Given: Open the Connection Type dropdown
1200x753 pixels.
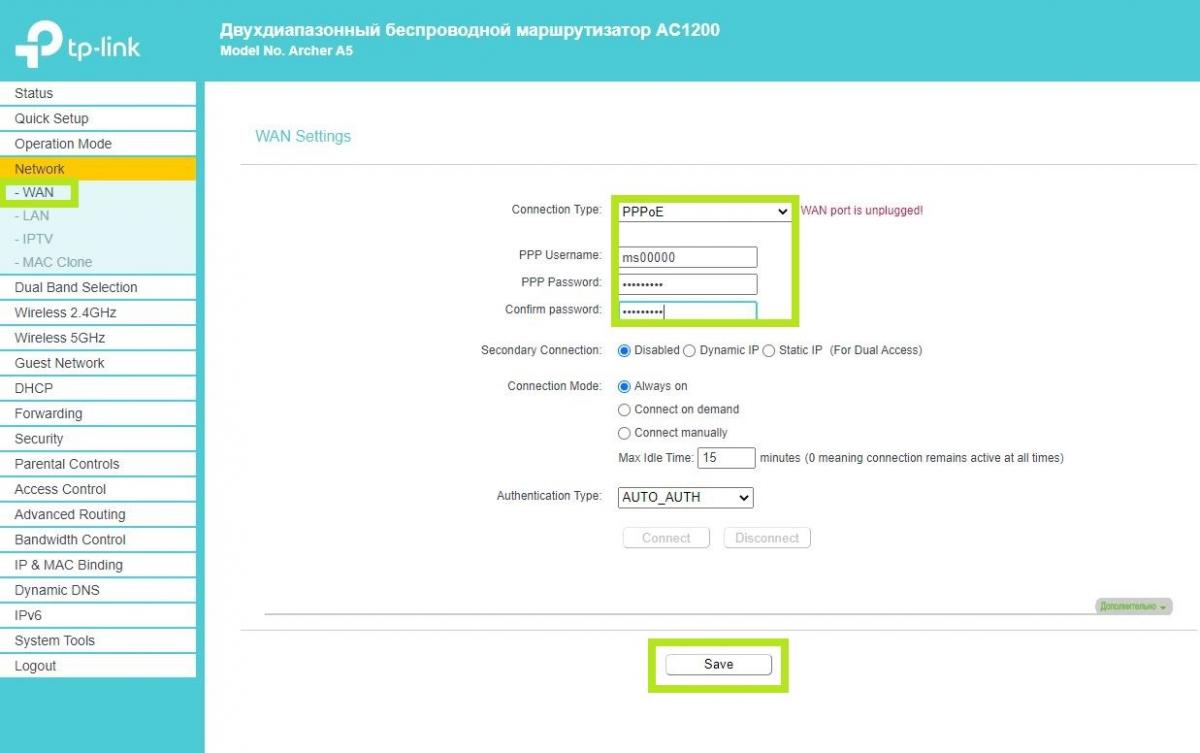Looking at the screenshot, I should point(705,212).
